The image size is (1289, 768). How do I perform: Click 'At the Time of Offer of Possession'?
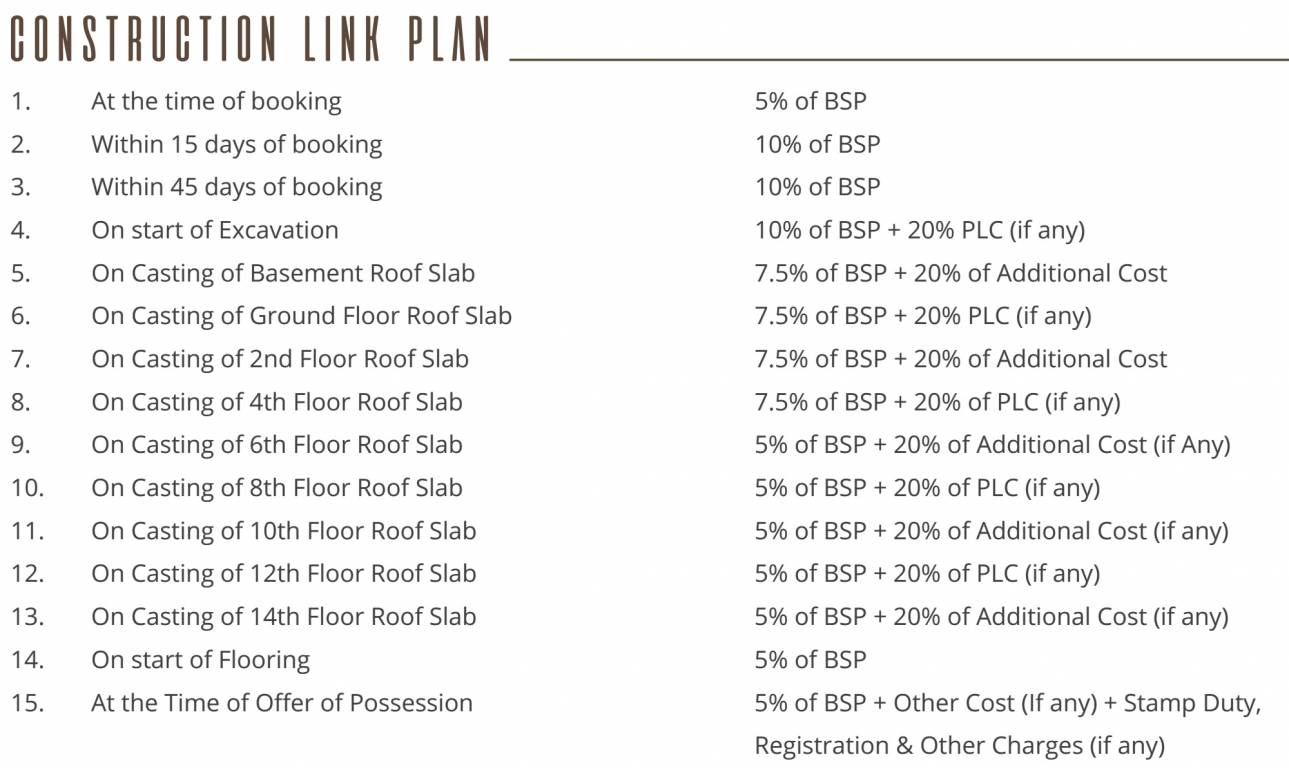pos(282,703)
